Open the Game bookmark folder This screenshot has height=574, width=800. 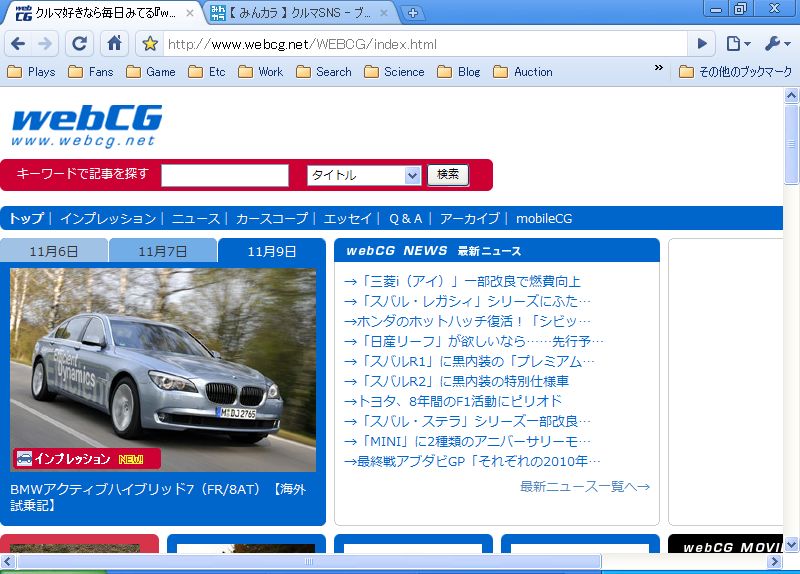pyautogui.click(x=151, y=72)
